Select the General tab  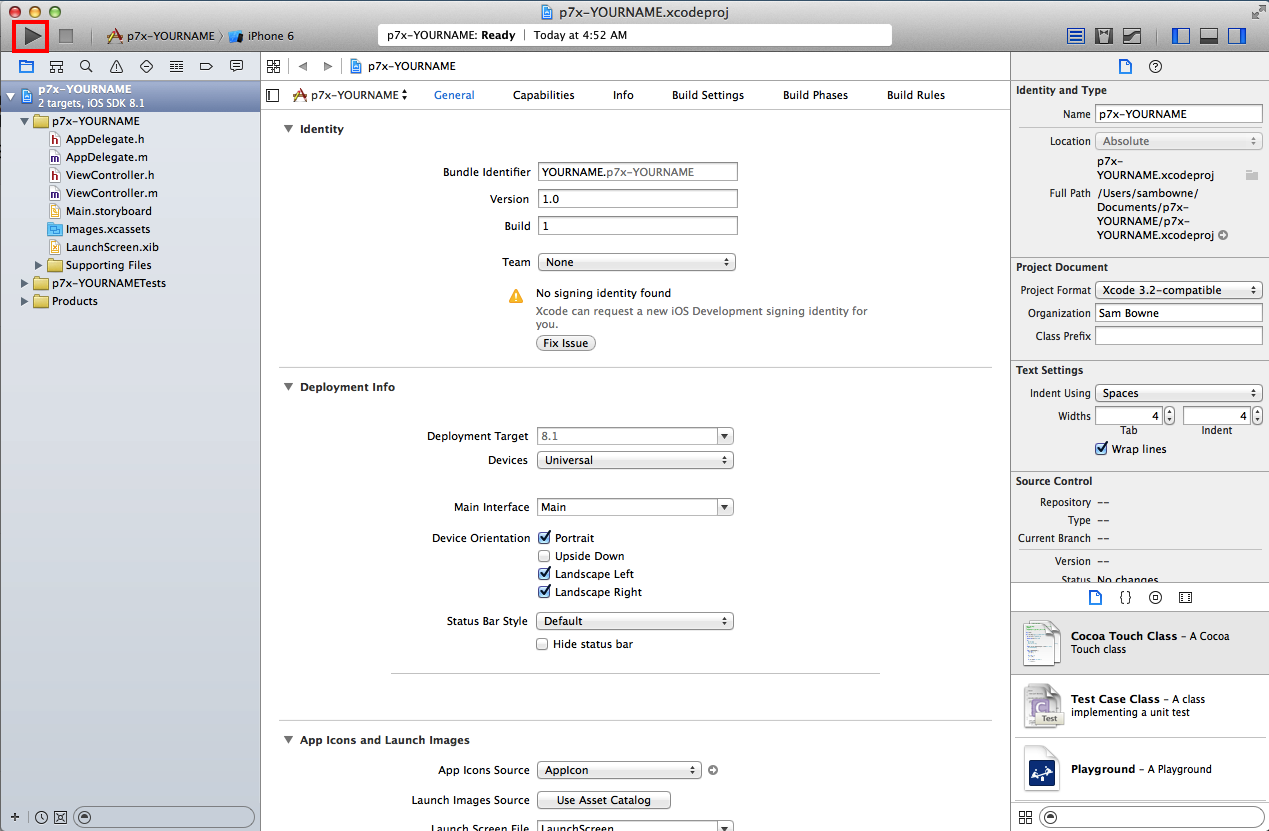(x=454, y=95)
